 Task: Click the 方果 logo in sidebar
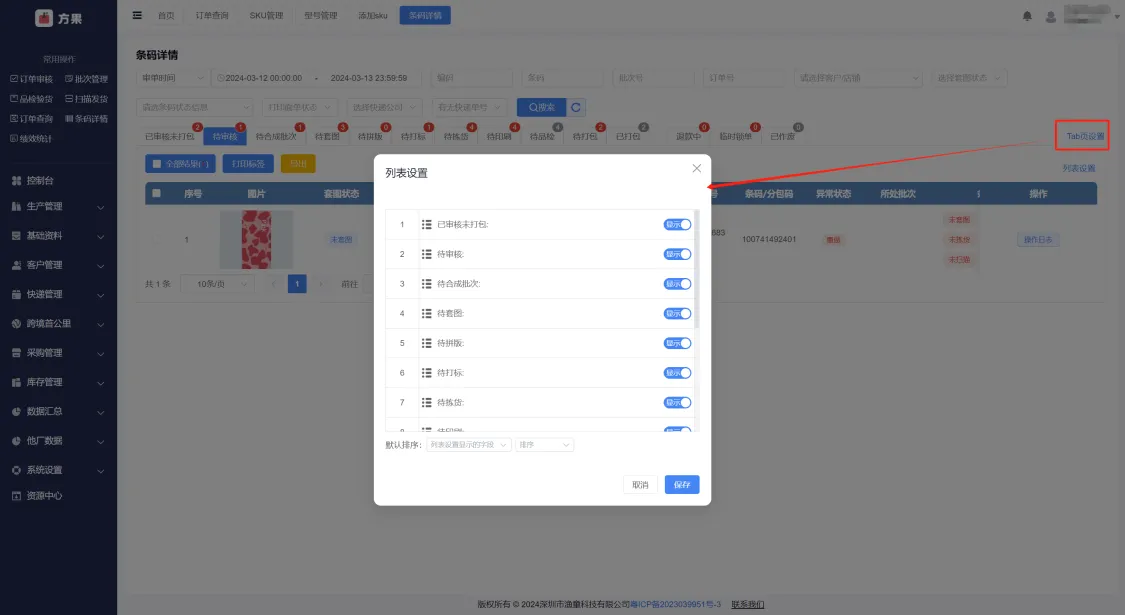(x=59, y=18)
